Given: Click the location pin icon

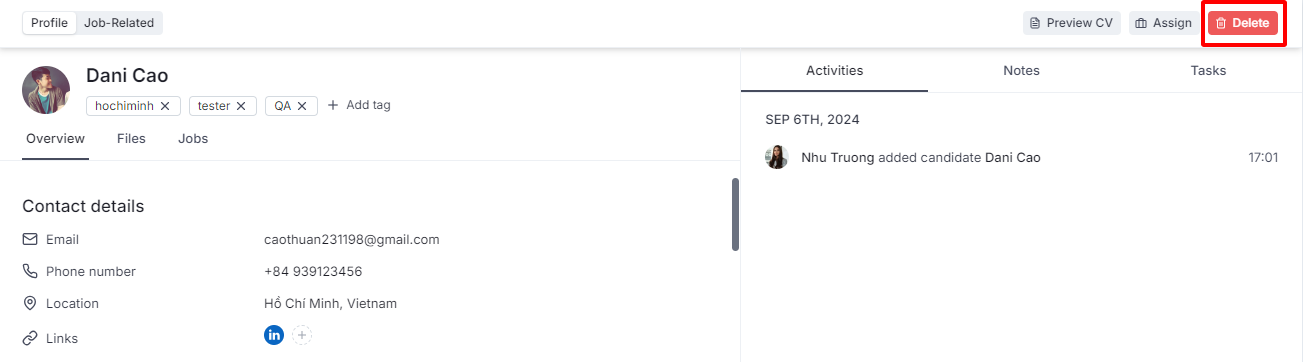Looking at the screenshot, I should (30, 303).
